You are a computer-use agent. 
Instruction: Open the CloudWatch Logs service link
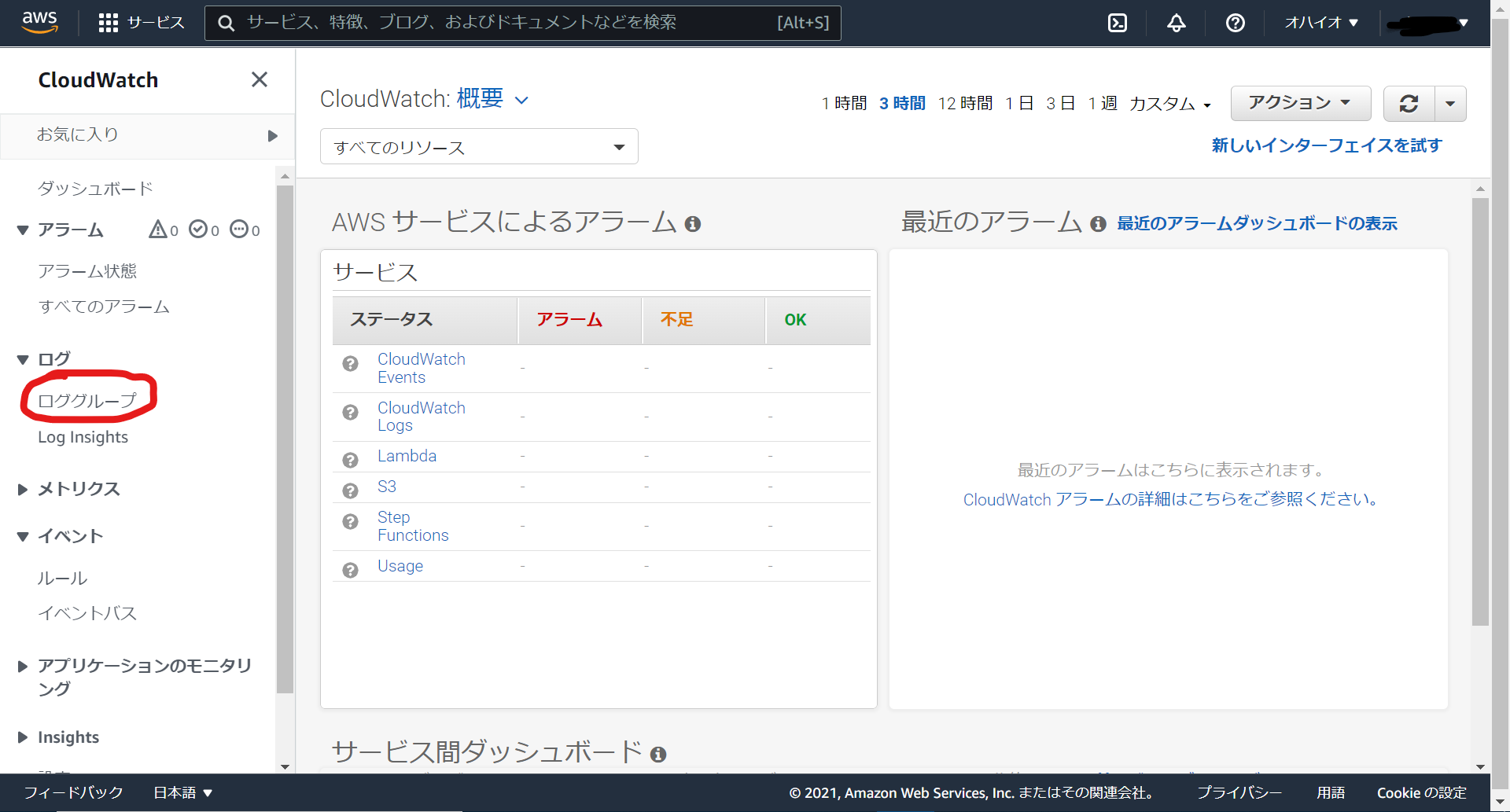coord(422,417)
